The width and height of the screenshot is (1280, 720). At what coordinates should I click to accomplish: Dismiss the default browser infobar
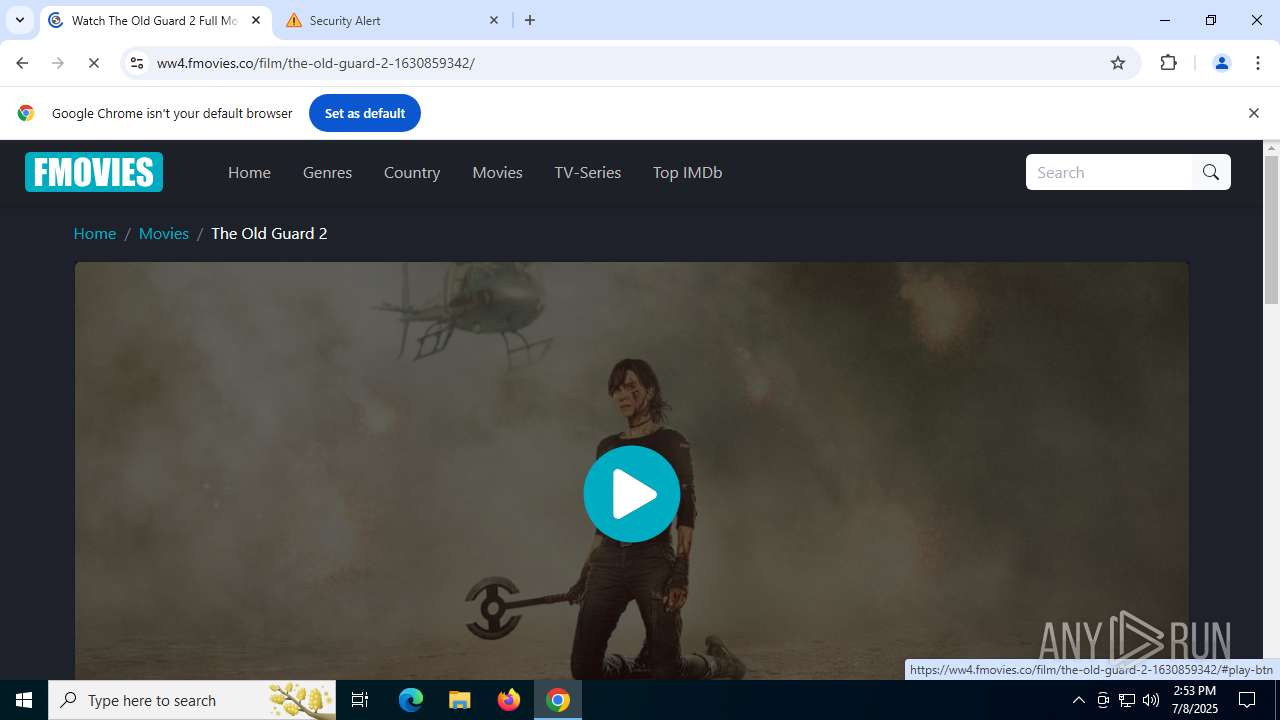[1253, 113]
